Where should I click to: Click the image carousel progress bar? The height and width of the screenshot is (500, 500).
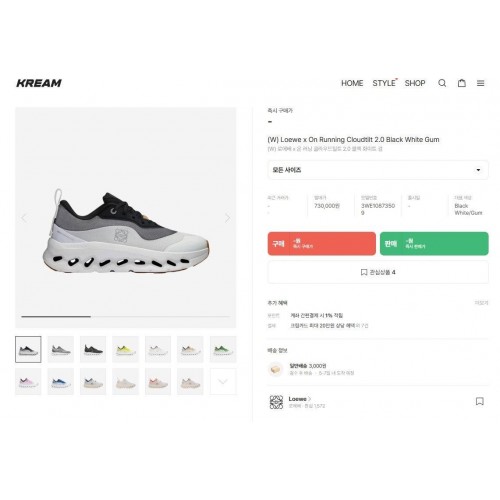click(x=126, y=316)
